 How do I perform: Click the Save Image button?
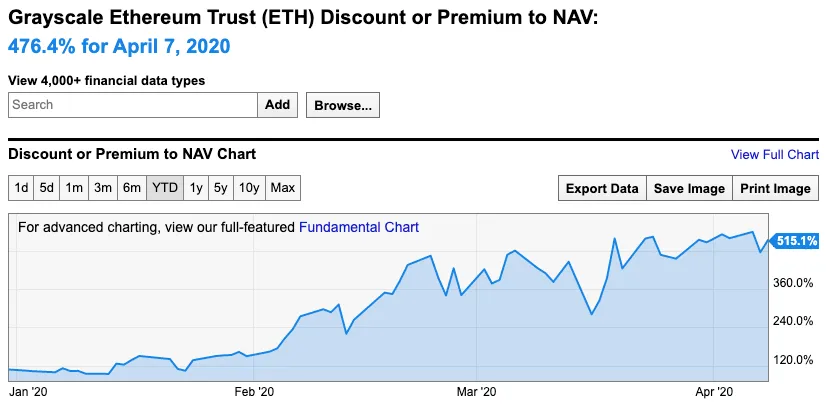click(x=689, y=189)
